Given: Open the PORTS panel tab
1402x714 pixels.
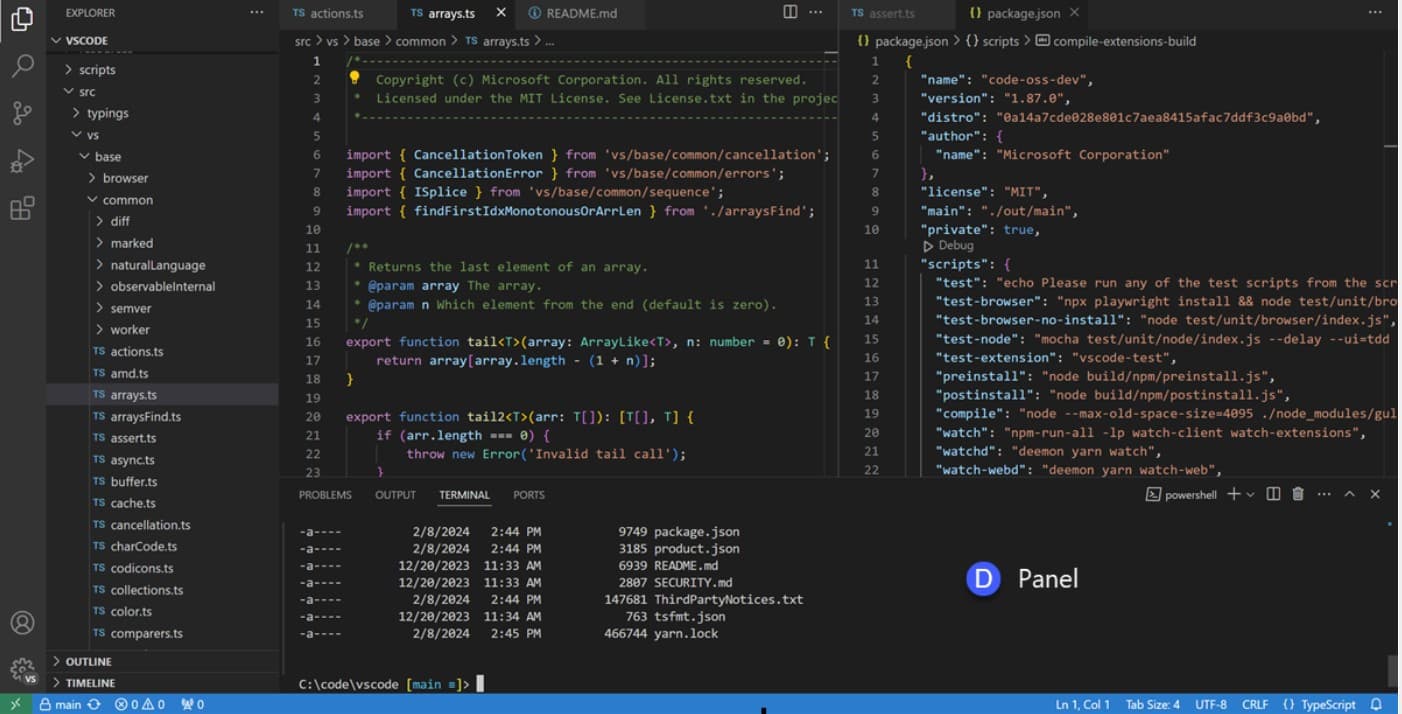Looking at the screenshot, I should tap(529, 495).
